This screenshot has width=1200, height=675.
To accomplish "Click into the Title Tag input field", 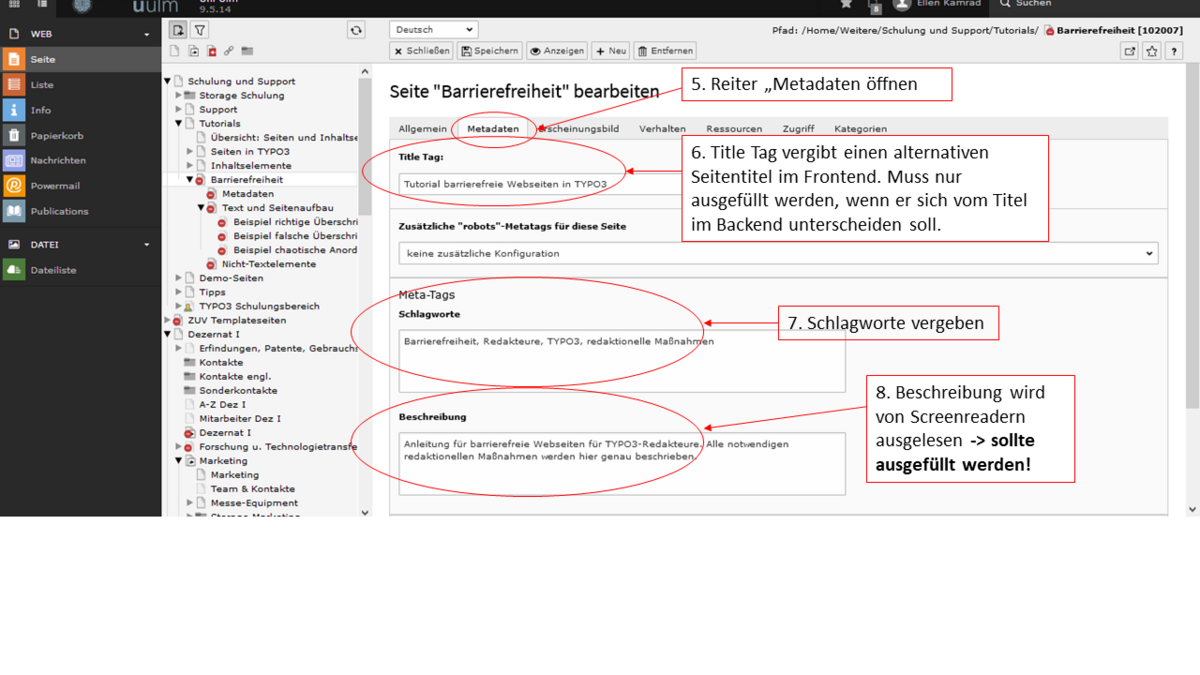I will (538, 183).
